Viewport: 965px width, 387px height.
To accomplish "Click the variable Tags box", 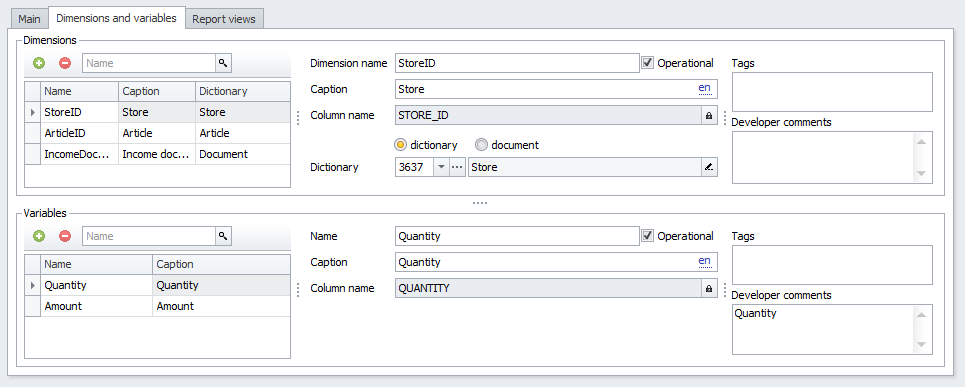I will (832, 265).
